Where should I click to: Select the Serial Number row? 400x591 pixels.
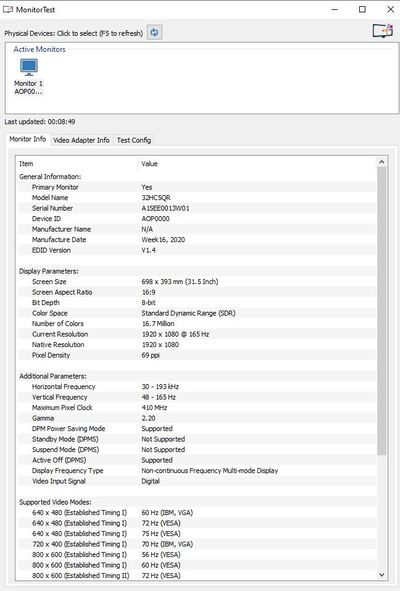(196, 208)
